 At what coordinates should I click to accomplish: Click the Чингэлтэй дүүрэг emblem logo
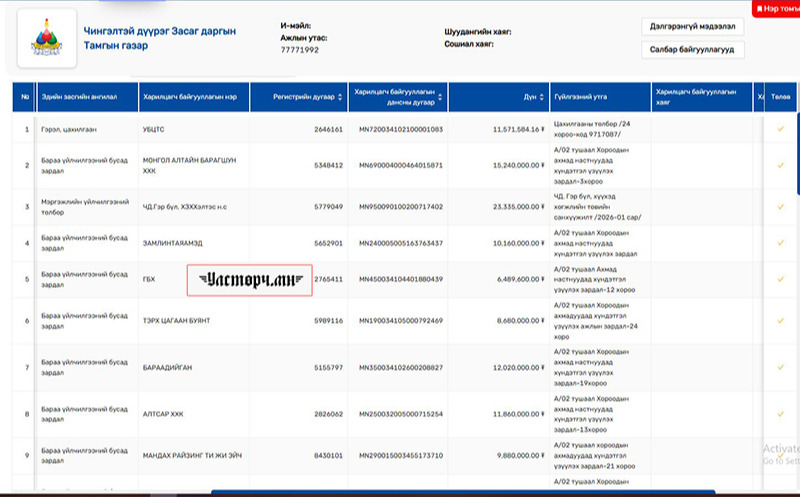(x=42, y=38)
